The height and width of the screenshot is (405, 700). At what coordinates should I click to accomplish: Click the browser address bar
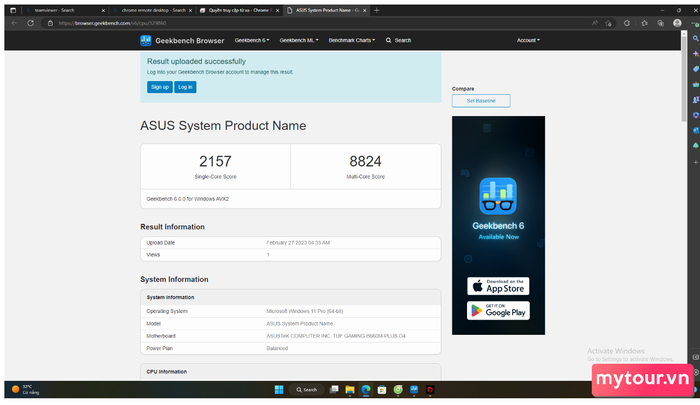pyautogui.click(x=300, y=21)
